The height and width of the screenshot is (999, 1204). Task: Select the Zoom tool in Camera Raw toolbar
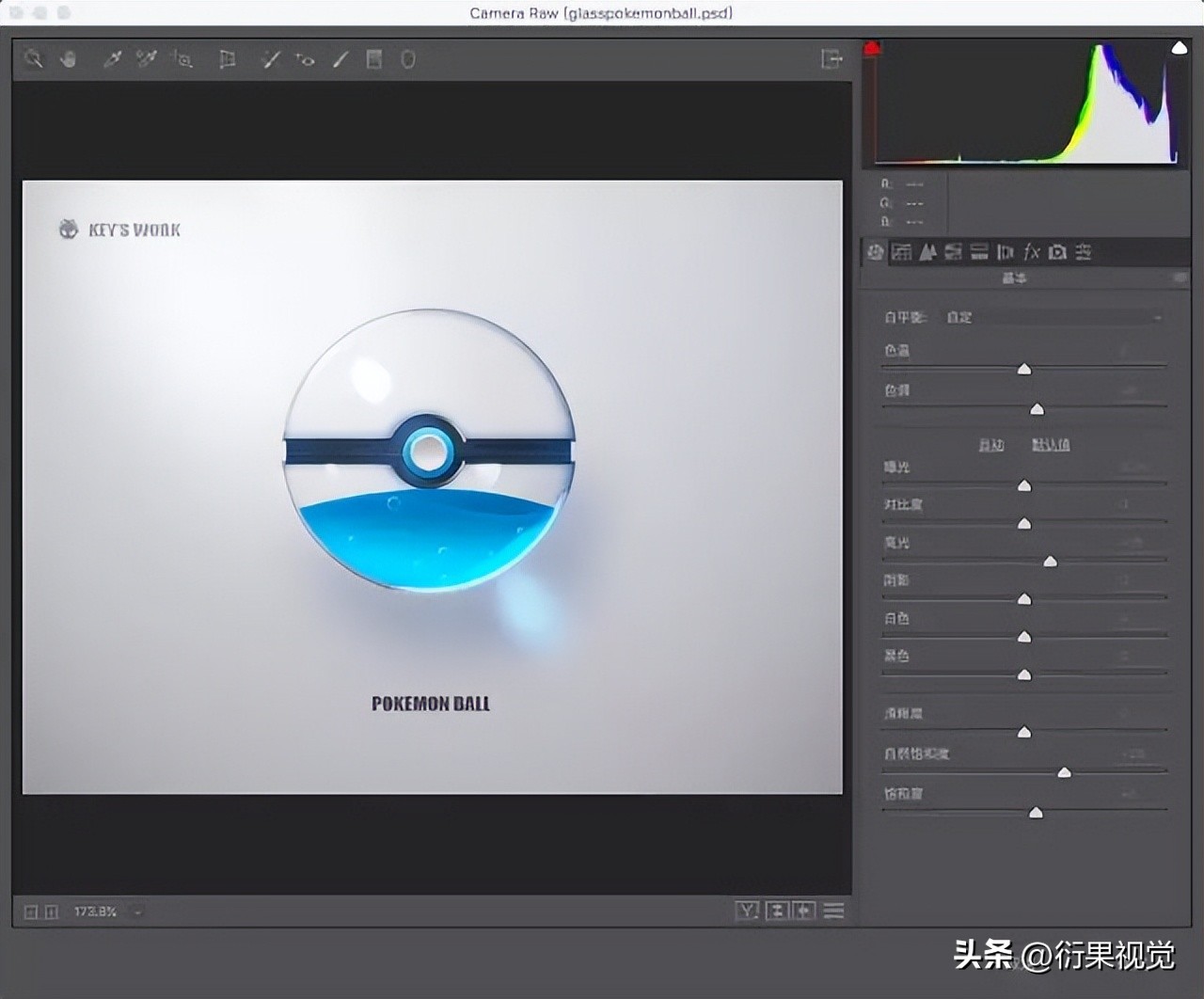[x=34, y=59]
